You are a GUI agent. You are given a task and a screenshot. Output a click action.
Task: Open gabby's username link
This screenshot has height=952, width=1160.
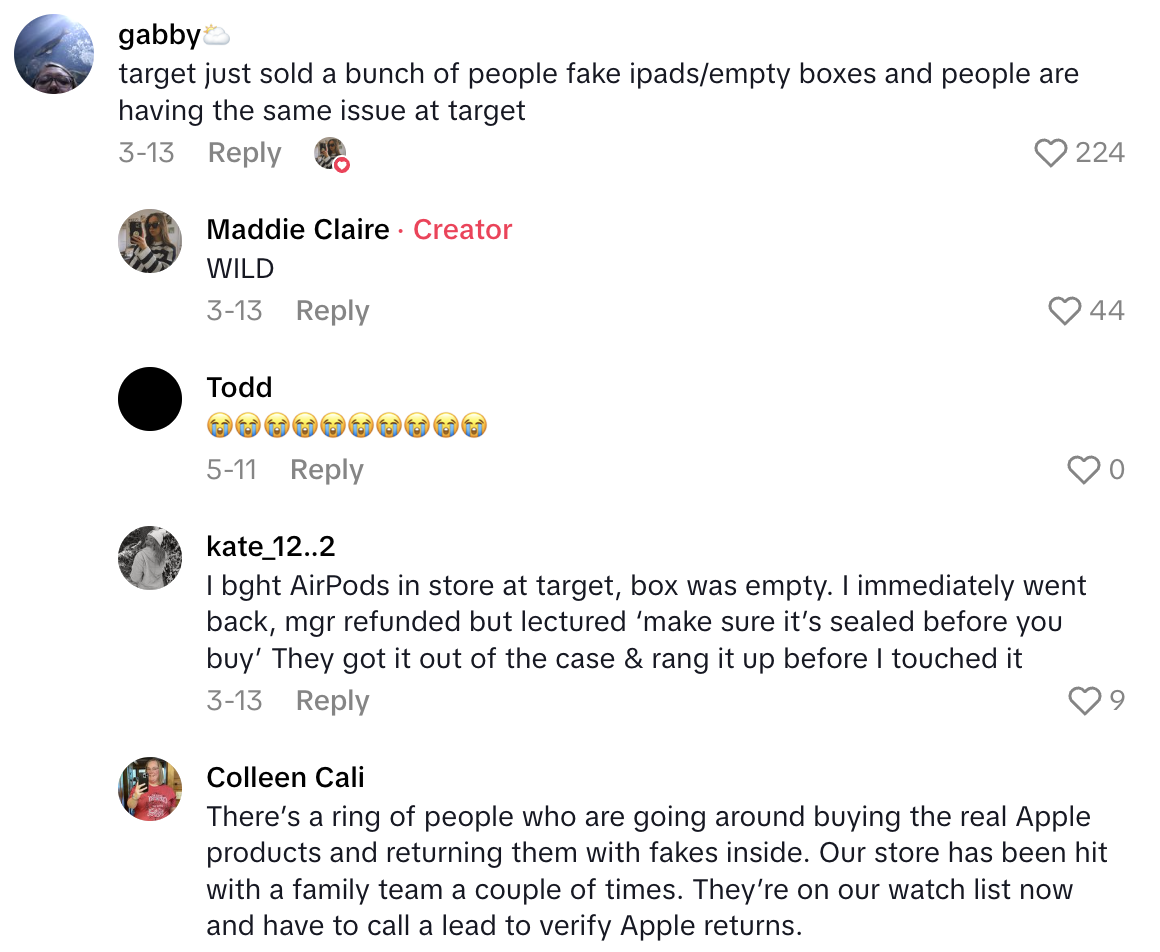click(x=159, y=35)
